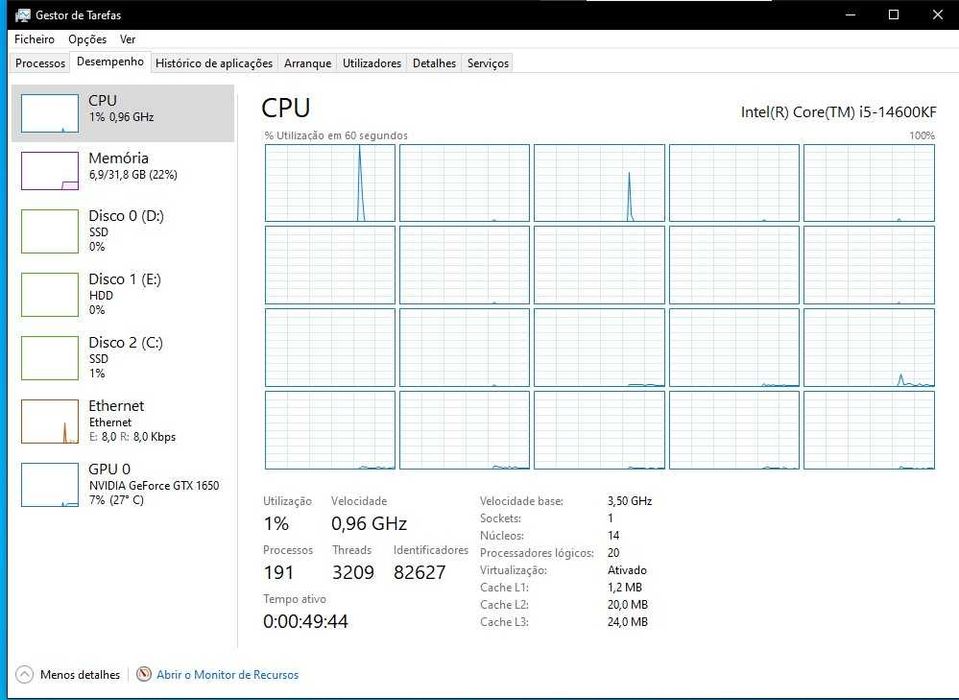Image resolution: width=959 pixels, height=700 pixels.
Task: Click the Task Manager title bar icon
Action: [x=20, y=15]
